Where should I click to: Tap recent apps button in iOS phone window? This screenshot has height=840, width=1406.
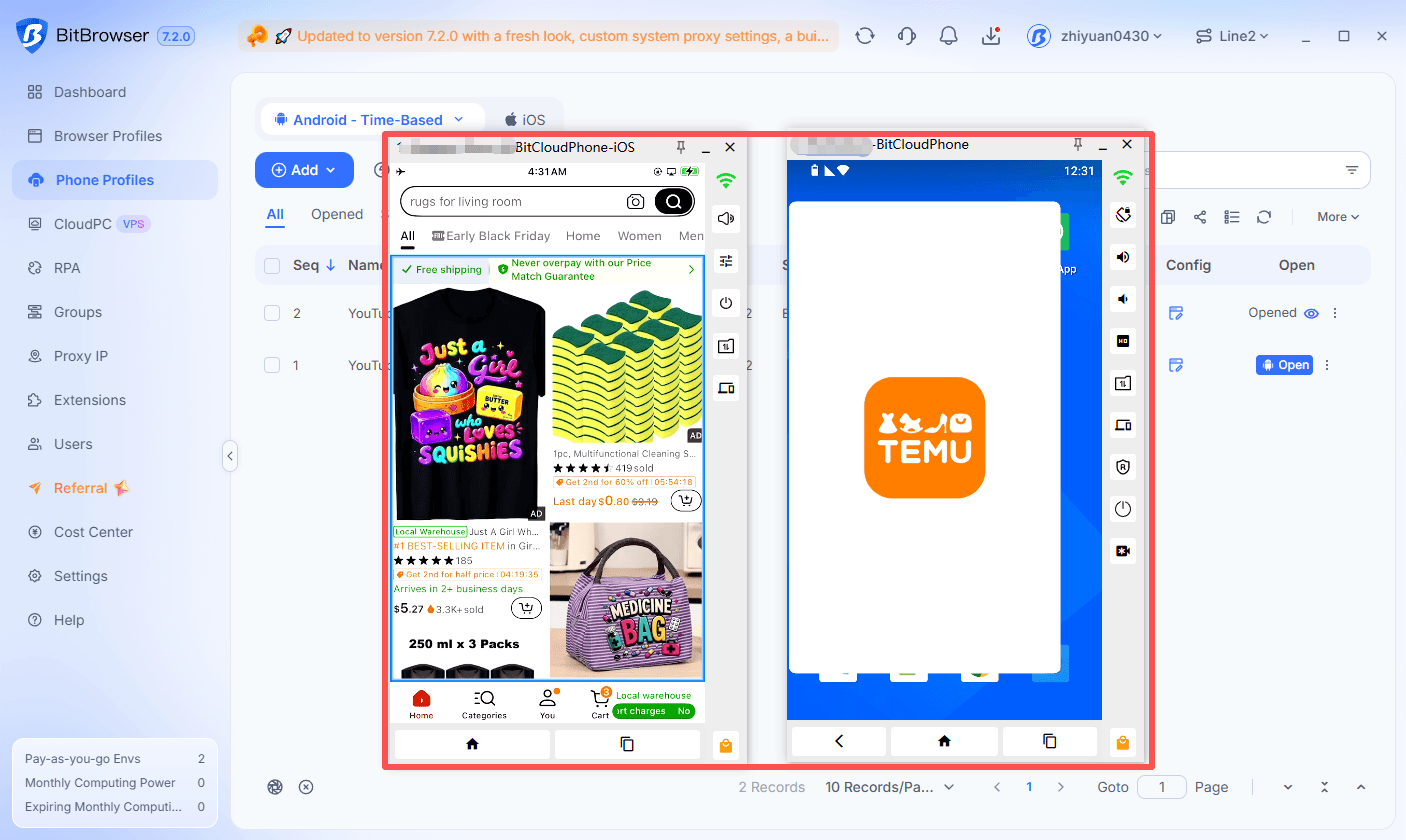click(x=627, y=744)
